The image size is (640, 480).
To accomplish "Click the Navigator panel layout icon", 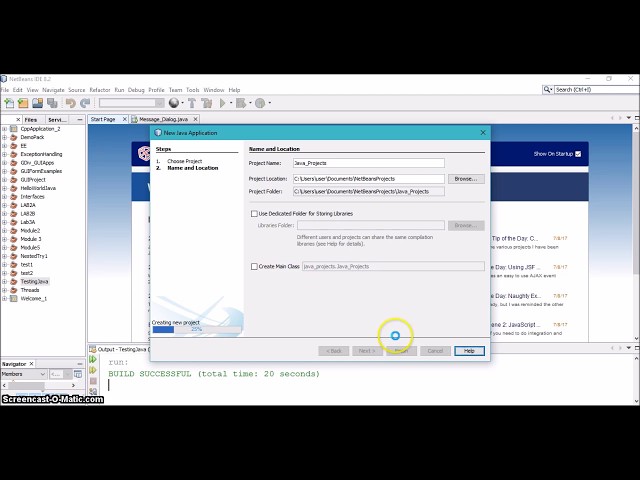I will pyautogui.click(x=78, y=374).
